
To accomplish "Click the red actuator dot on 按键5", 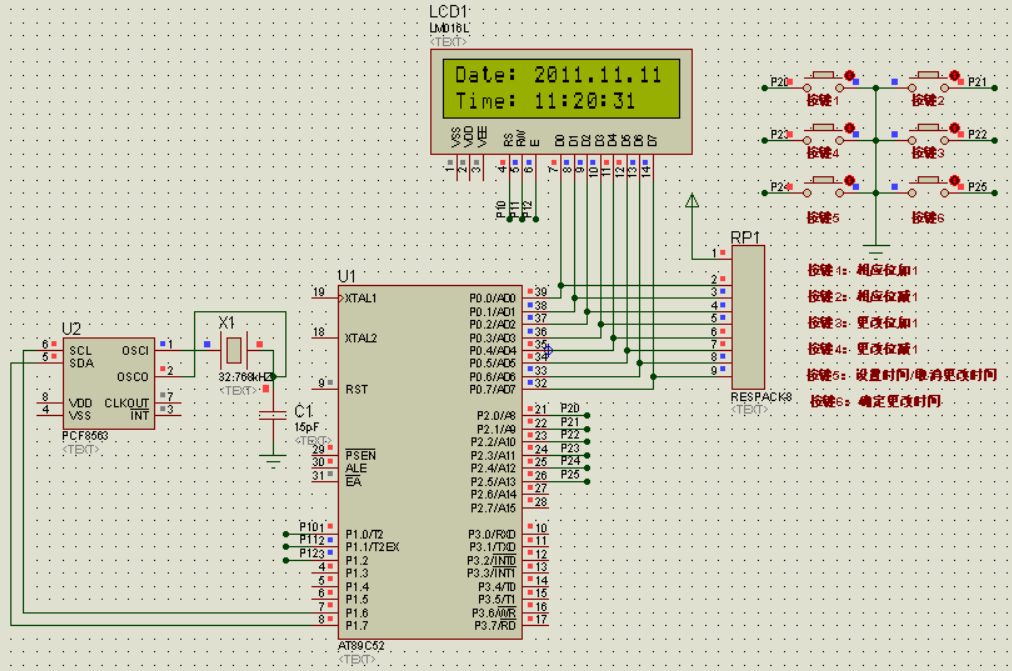I will [849, 182].
